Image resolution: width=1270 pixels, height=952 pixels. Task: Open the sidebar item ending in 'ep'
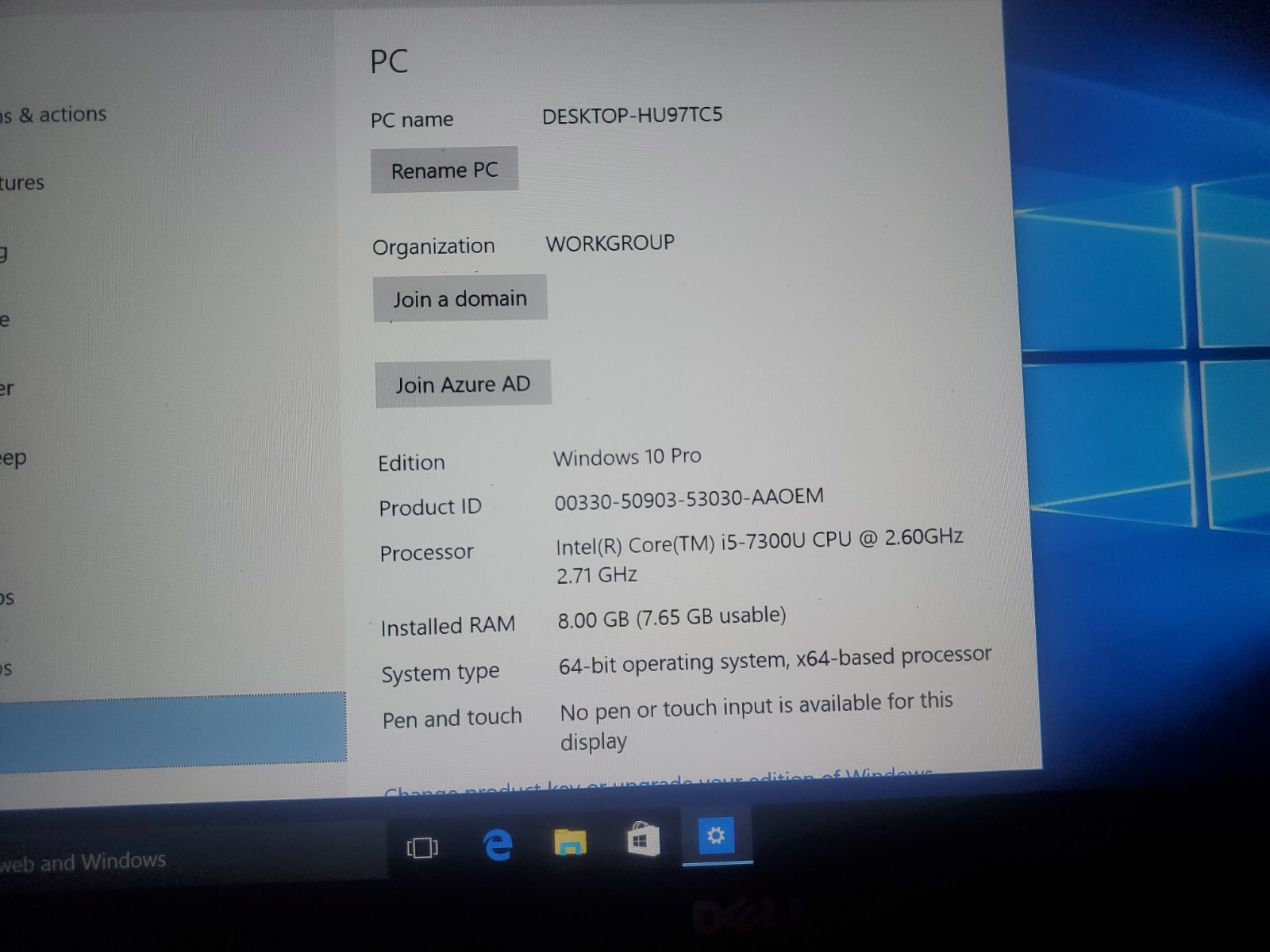[13, 459]
